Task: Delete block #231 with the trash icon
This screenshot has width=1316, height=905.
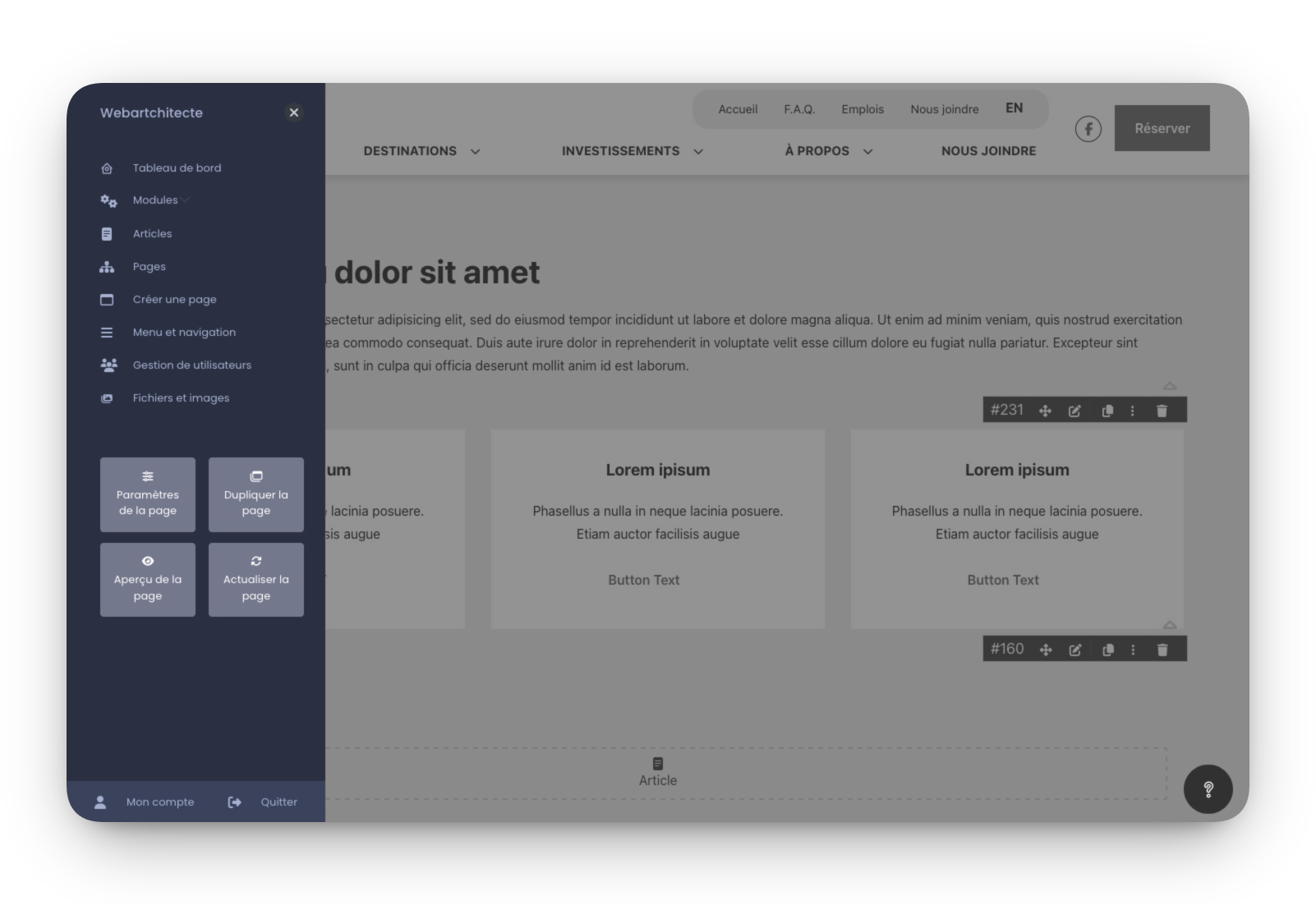Action: click(1162, 411)
